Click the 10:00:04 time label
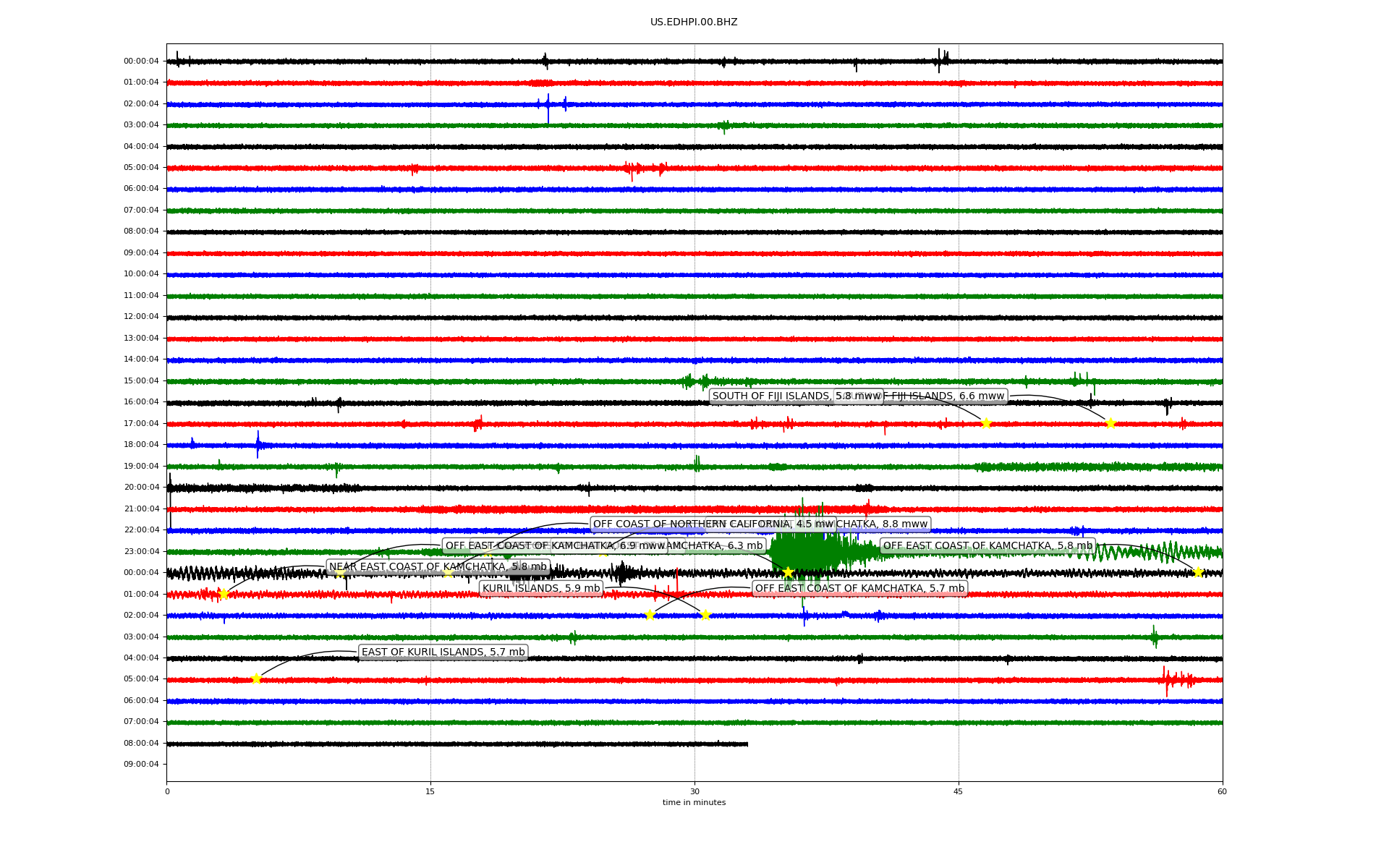1389x868 pixels. click(141, 274)
